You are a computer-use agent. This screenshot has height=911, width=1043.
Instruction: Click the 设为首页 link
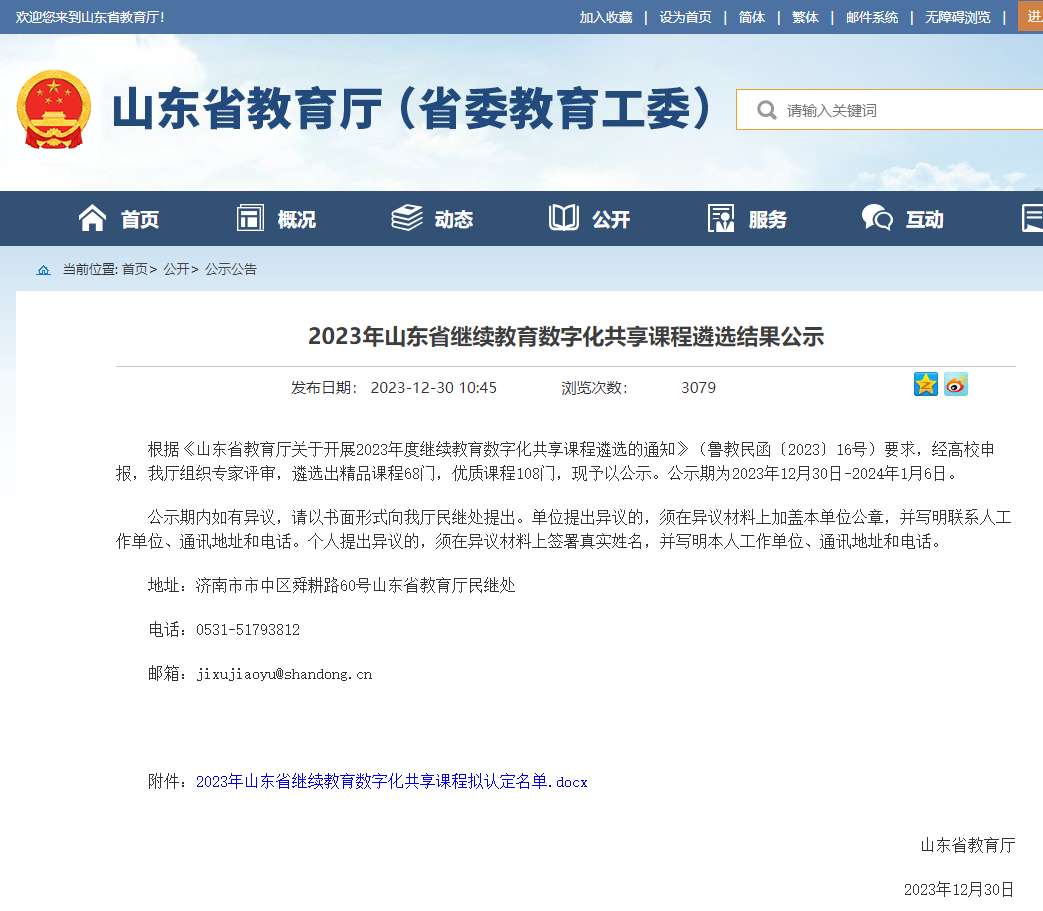coord(686,17)
